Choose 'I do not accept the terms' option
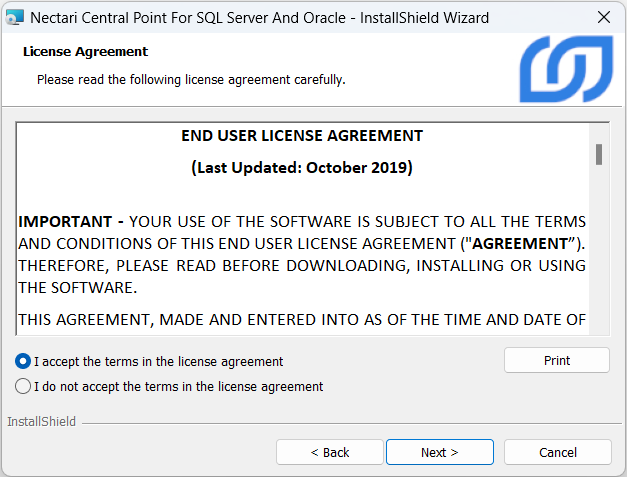The image size is (627, 477). pos(23,386)
